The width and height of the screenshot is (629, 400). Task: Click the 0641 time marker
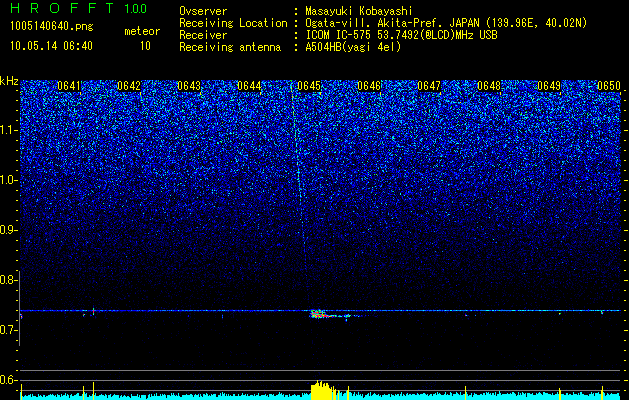pyautogui.click(x=69, y=86)
